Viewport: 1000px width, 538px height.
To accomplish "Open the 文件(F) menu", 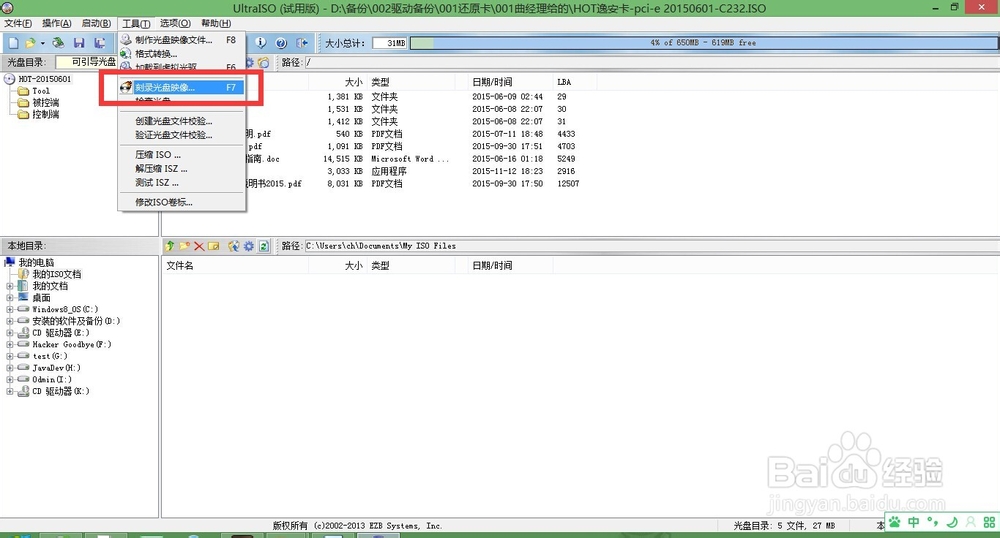I will (18, 23).
